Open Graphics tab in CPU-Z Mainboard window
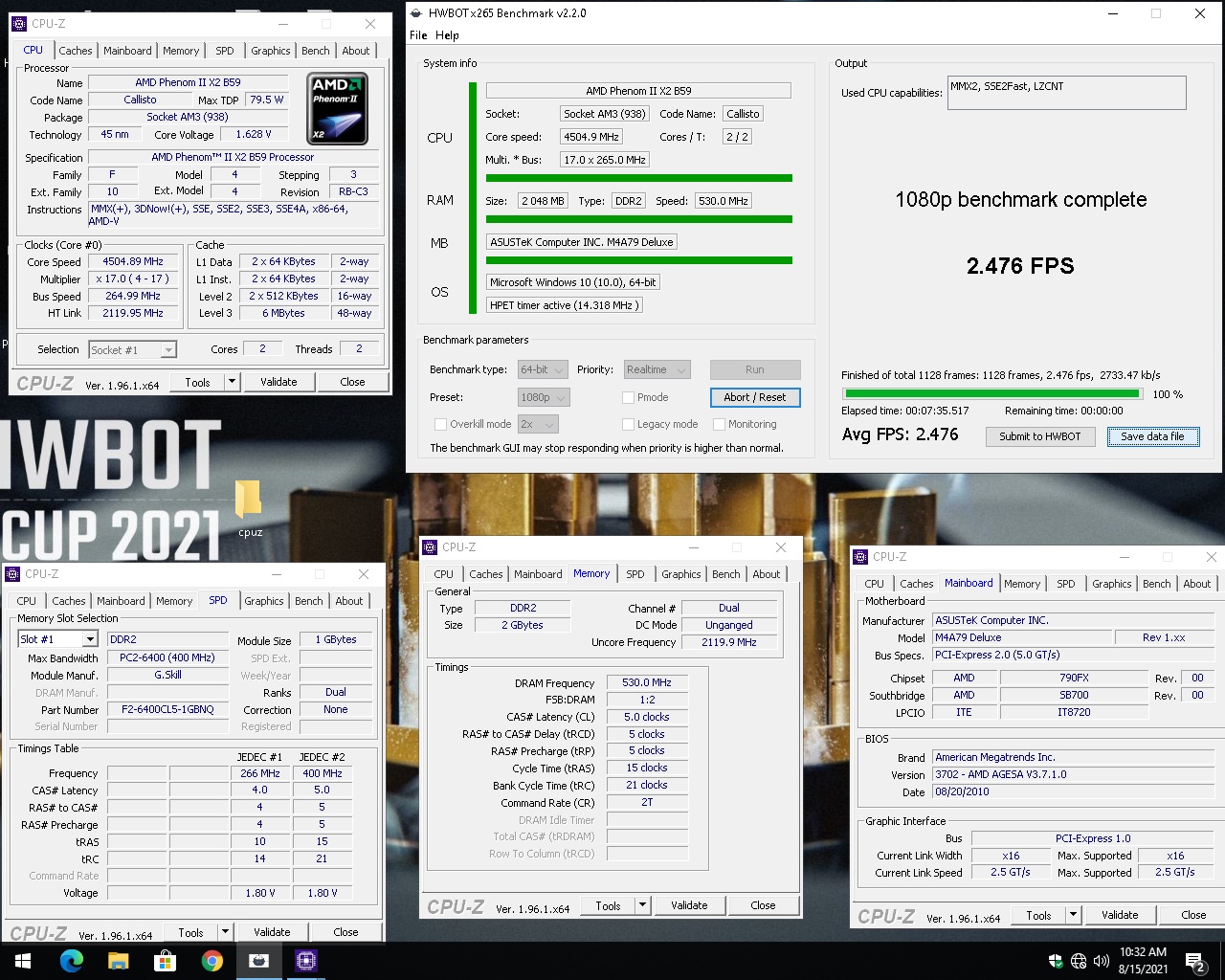1225x980 pixels. [1112, 584]
